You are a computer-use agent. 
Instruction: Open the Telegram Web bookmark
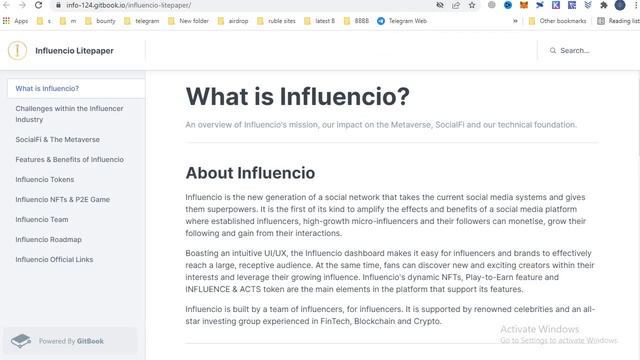coord(402,21)
